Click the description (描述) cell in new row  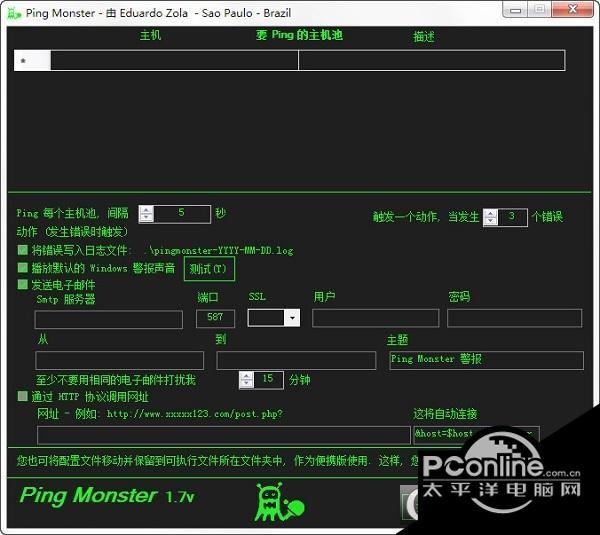click(x=431, y=60)
